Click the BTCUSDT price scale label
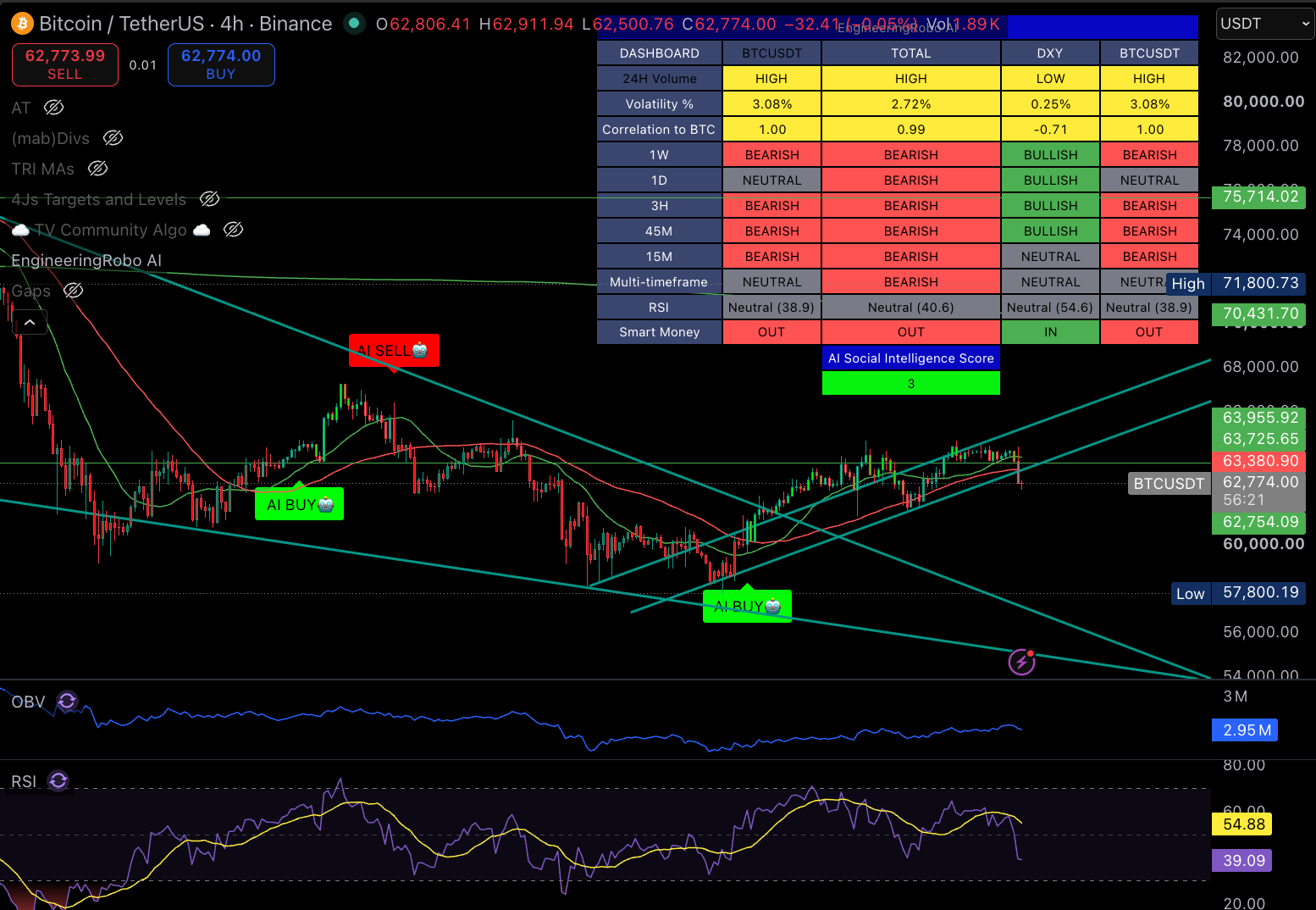This screenshot has width=1316, height=910. coord(1169,483)
